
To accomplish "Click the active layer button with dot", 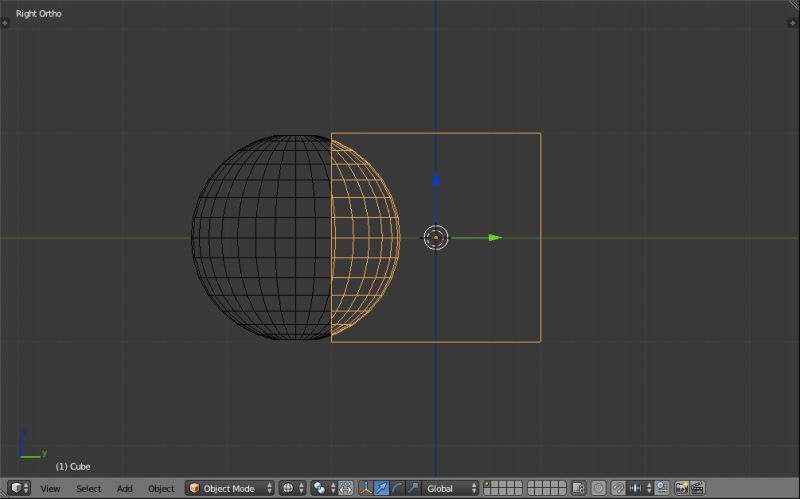I will point(487,484).
